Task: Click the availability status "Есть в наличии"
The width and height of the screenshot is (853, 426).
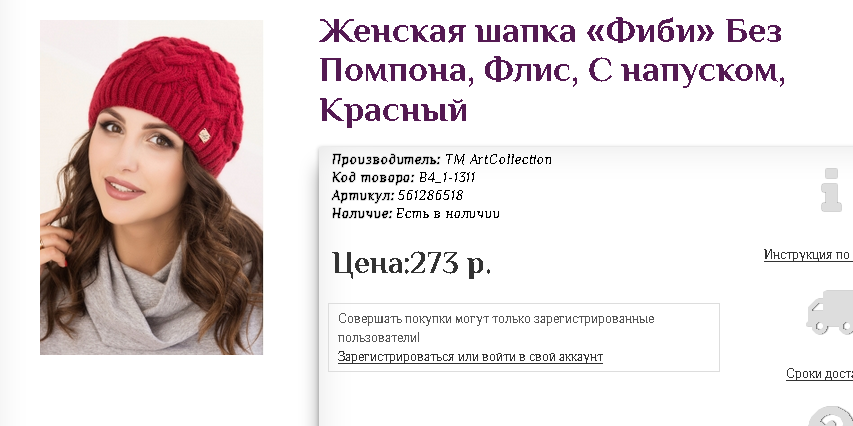Action: tap(448, 213)
